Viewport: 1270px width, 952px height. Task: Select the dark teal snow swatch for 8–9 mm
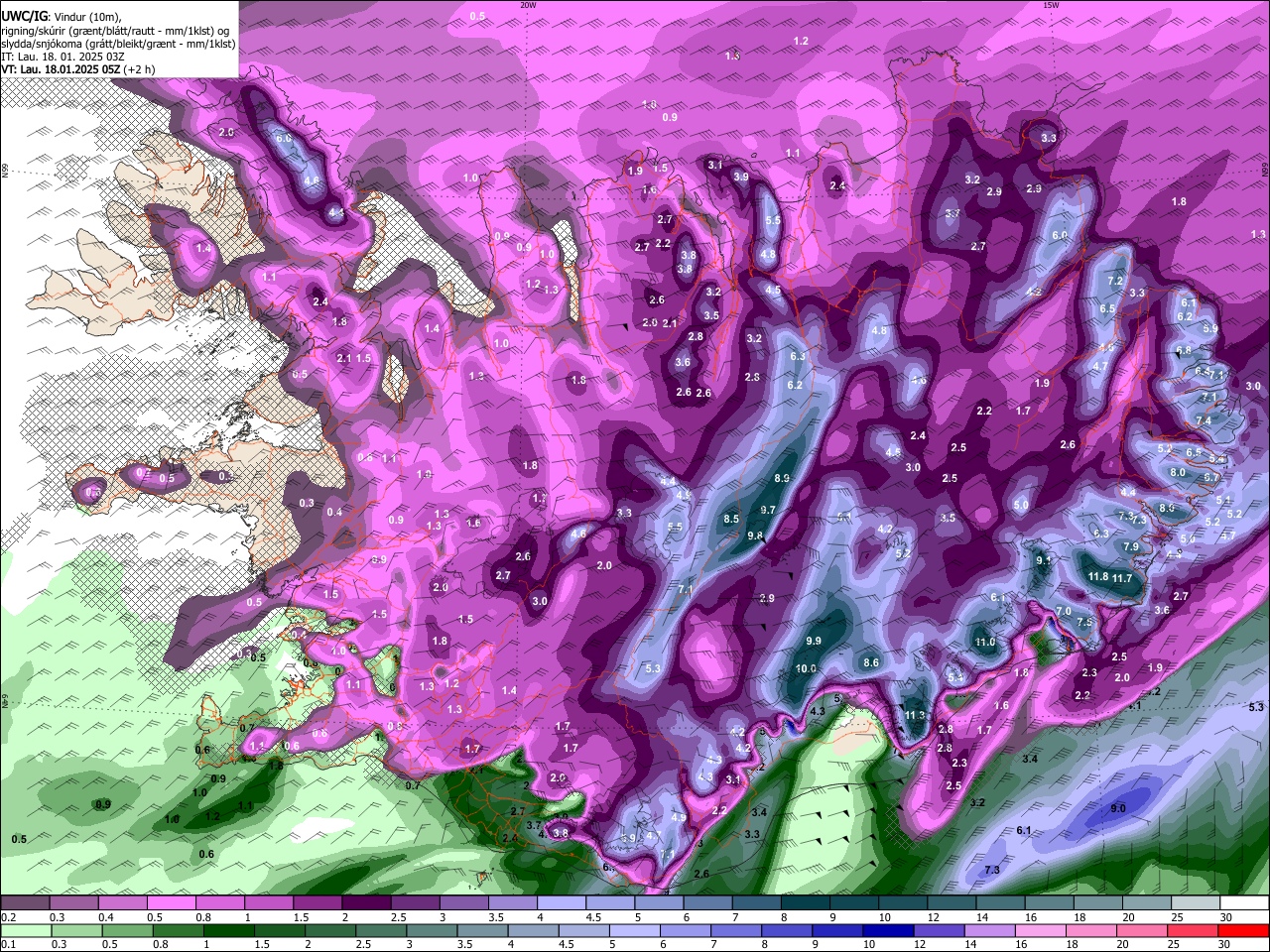pos(807,903)
